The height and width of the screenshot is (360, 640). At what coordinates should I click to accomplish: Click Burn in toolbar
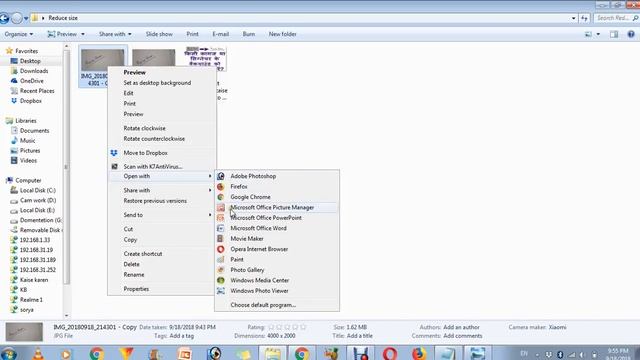tap(249, 34)
